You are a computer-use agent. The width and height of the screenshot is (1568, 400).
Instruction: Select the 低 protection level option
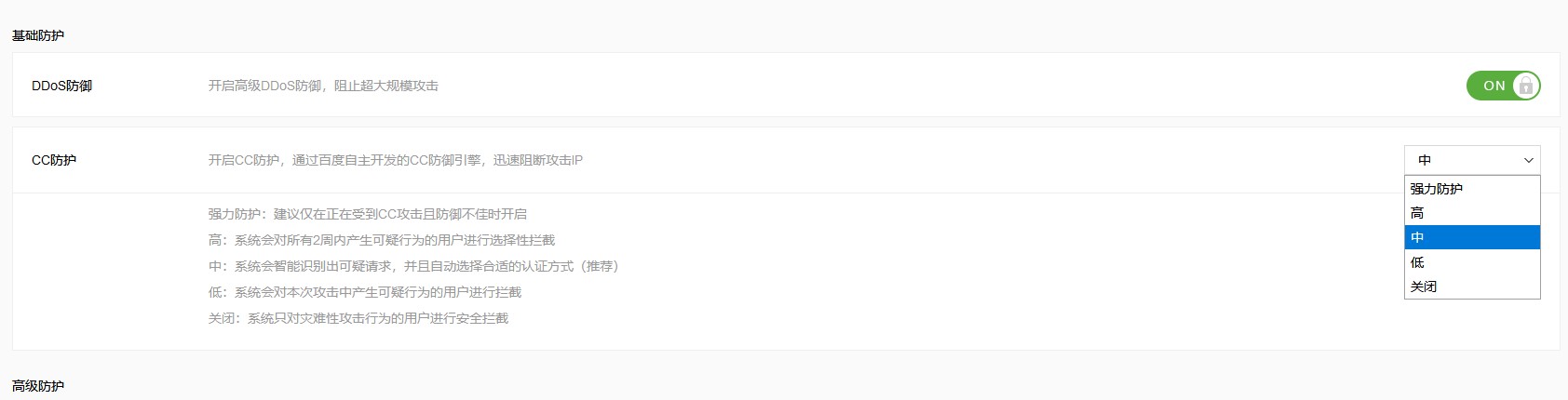coord(1417,262)
